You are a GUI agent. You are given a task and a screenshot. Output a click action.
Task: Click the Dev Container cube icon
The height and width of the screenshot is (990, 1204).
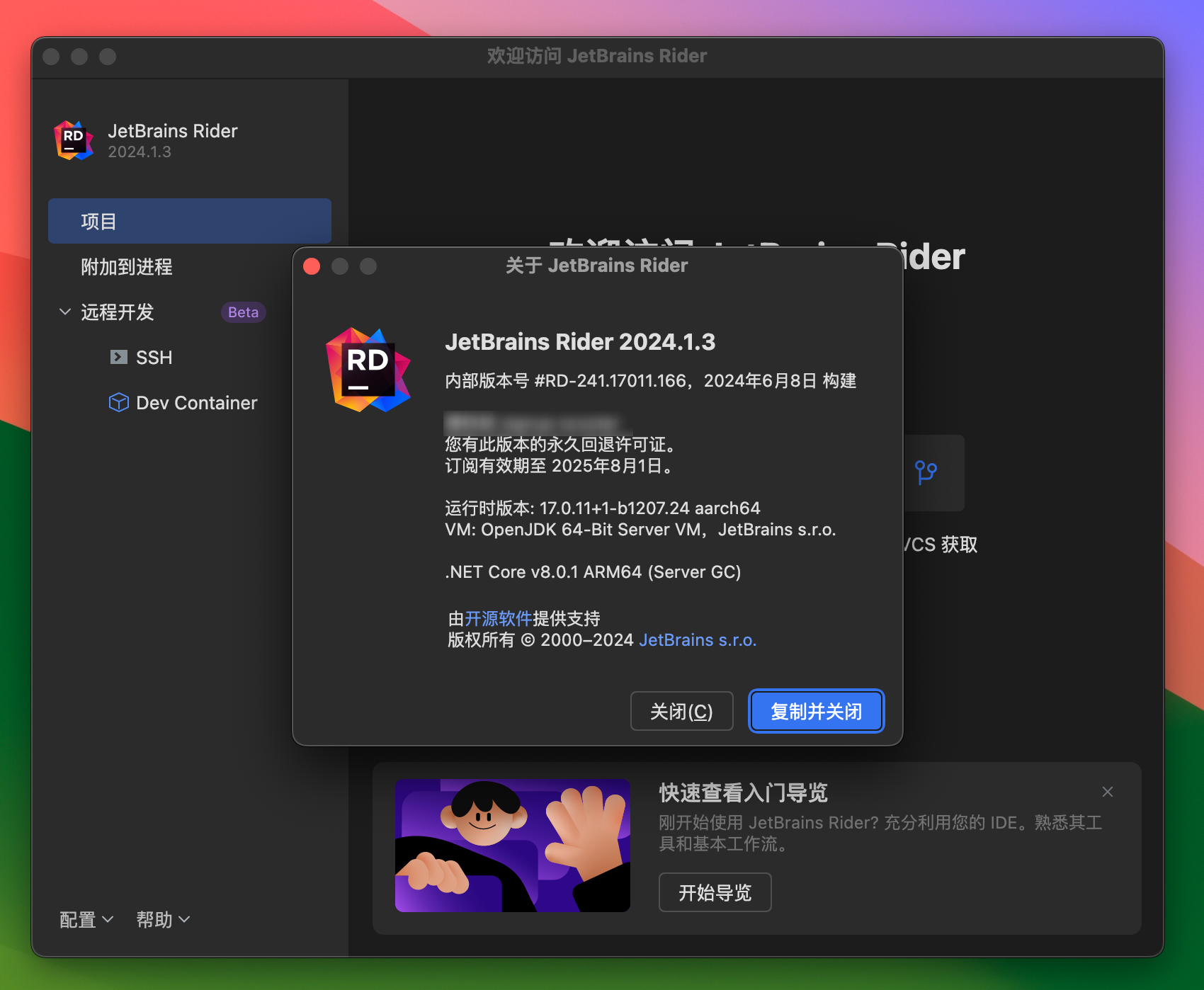coord(118,402)
